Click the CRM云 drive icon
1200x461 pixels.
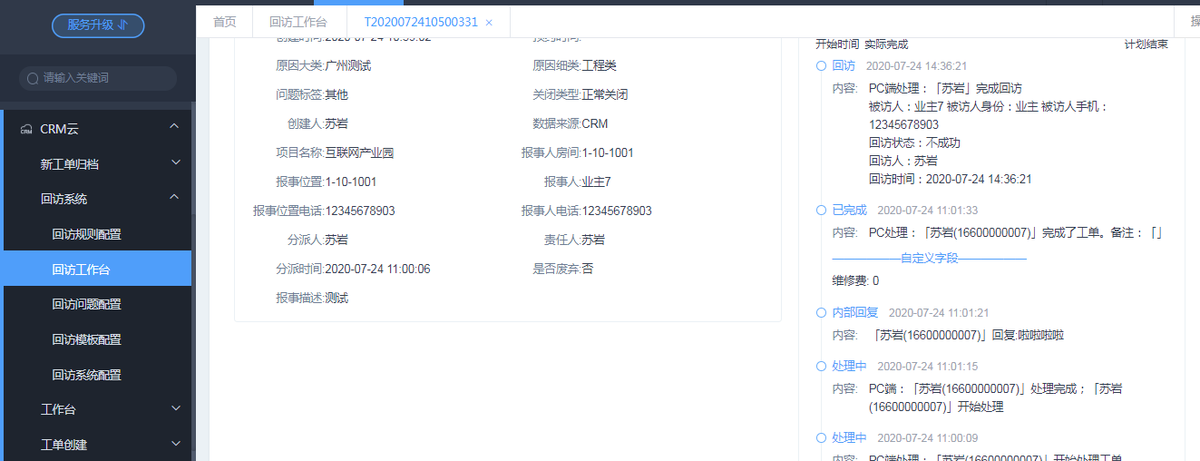tap(25, 128)
